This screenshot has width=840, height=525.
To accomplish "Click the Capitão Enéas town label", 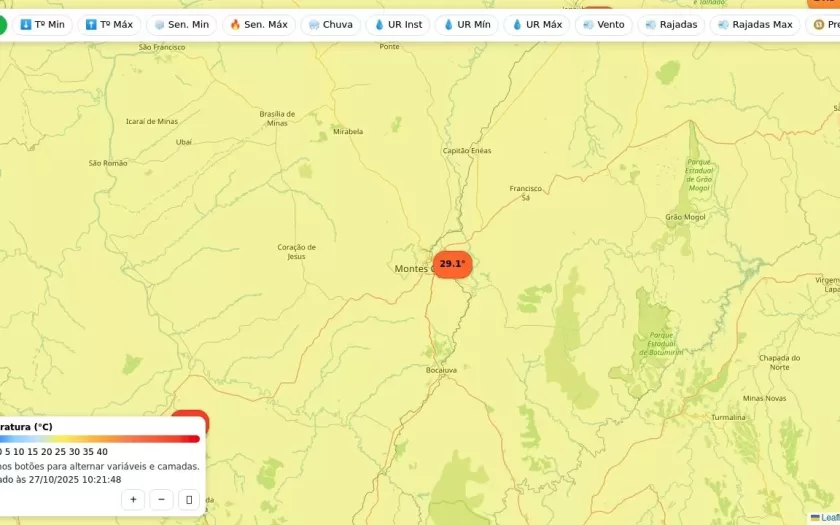I will tap(467, 151).
